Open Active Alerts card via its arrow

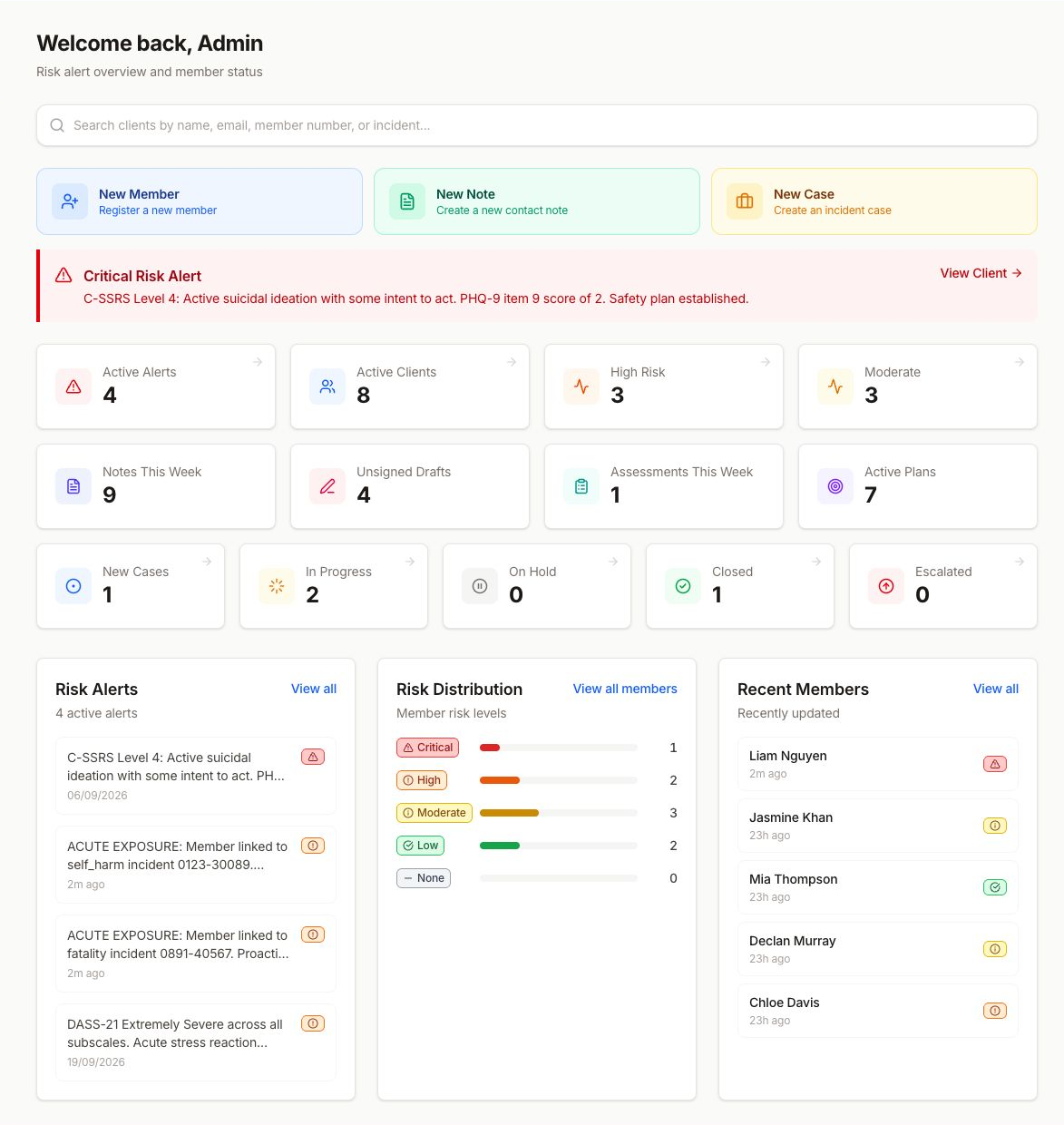click(258, 362)
